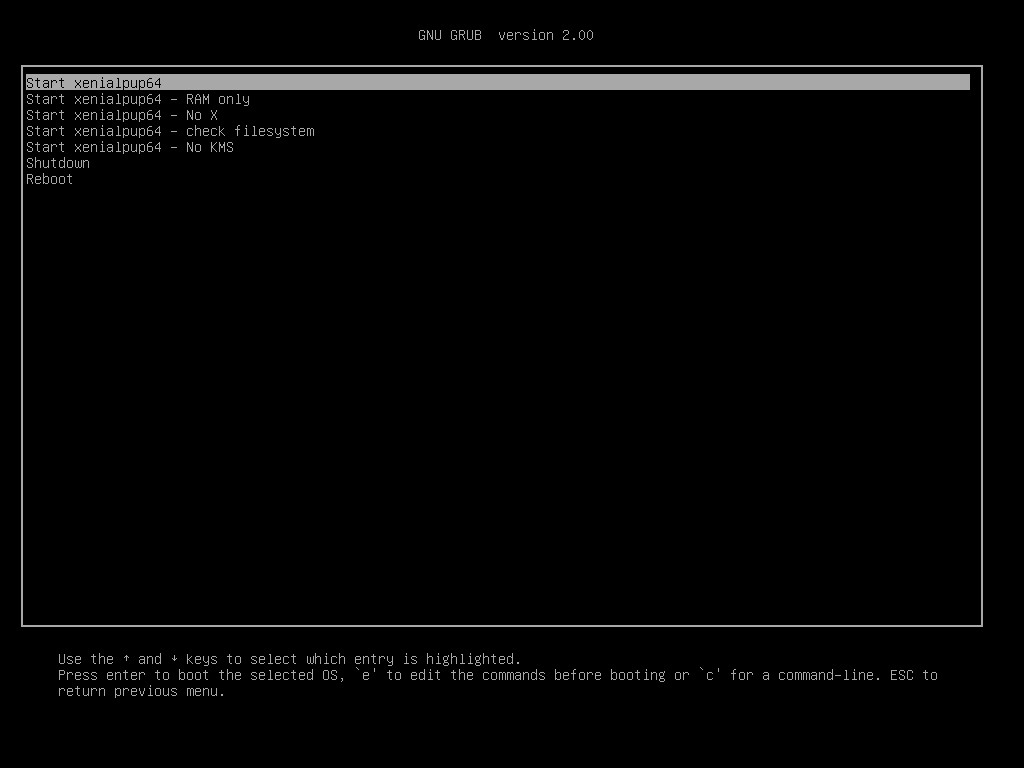The height and width of the screenshot is (768, 1024).
Task: Click the 'GNU GRUB version 2.00' title
Action: click(505, 35)
